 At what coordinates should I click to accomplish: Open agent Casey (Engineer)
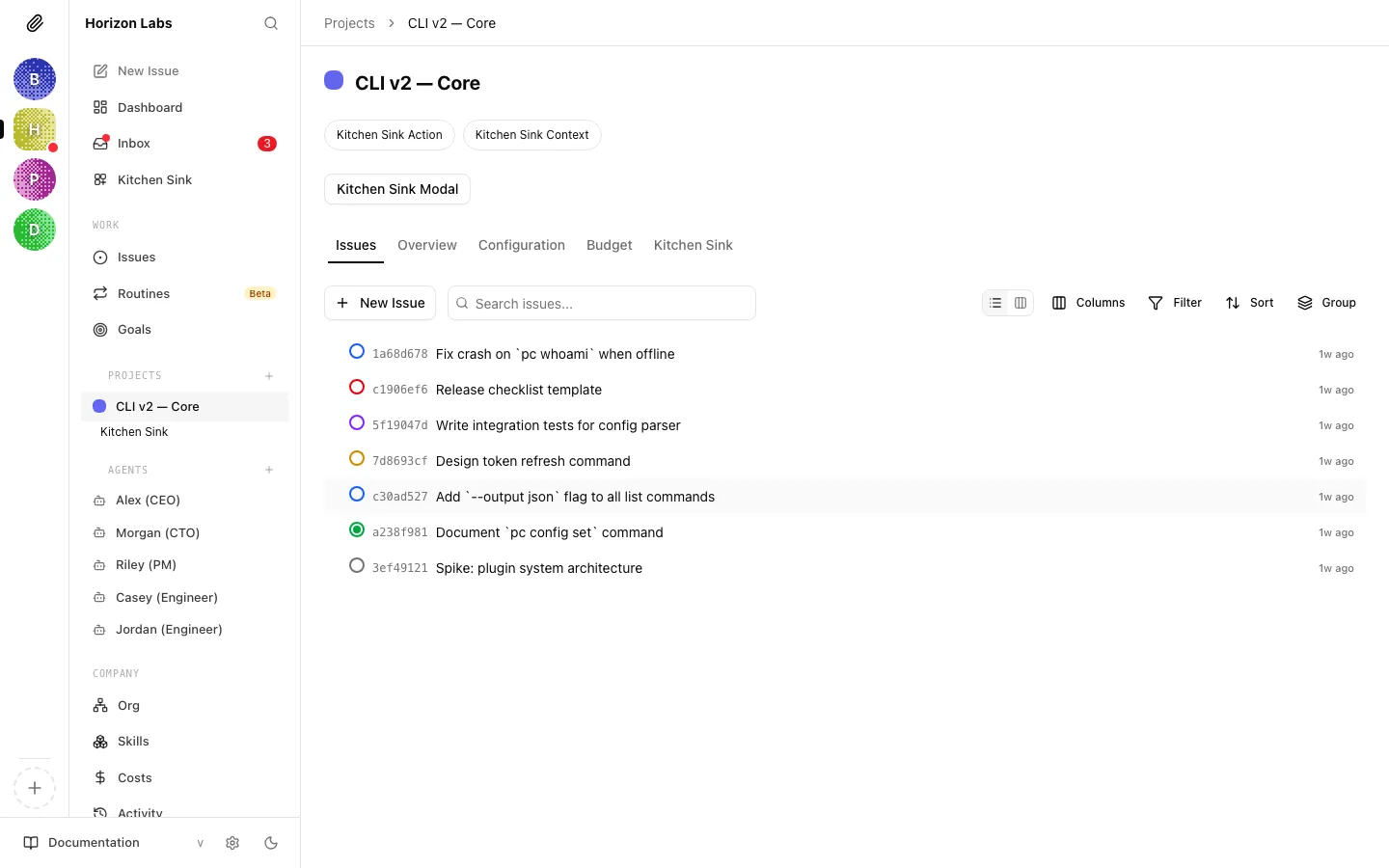(x=184, y=598)
